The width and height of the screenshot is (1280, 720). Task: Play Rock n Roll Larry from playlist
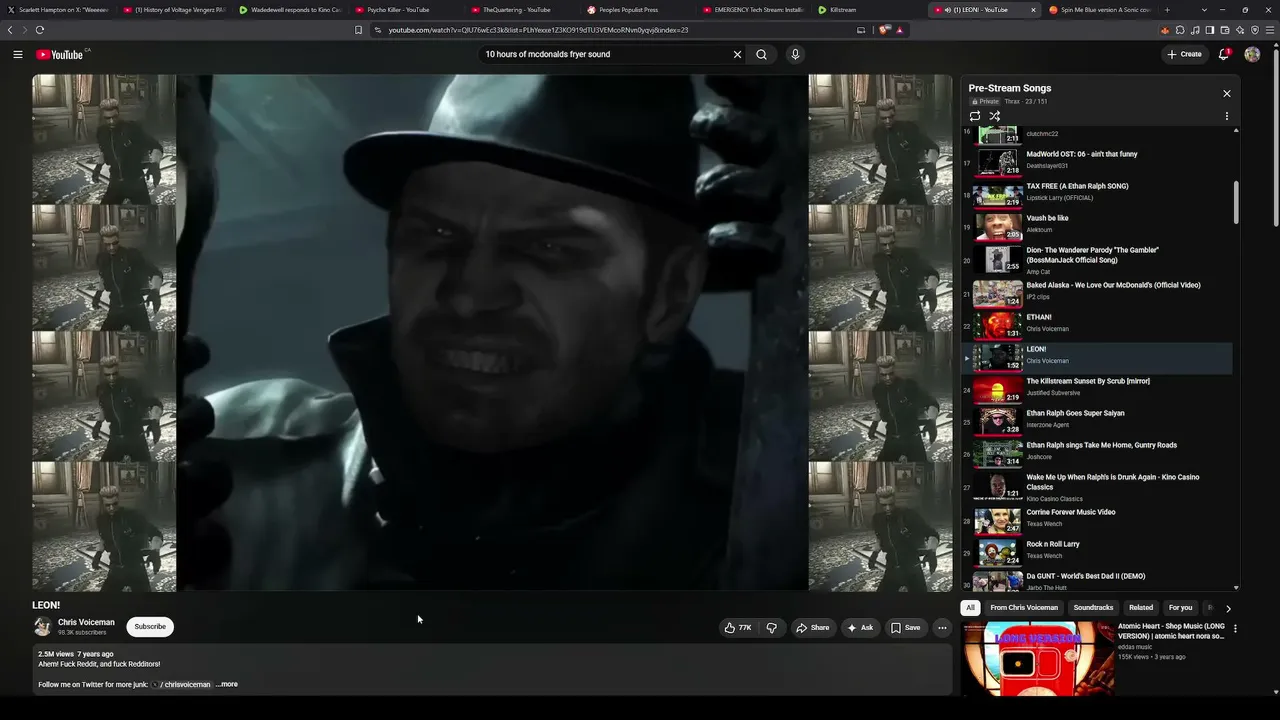[1098, 551]
